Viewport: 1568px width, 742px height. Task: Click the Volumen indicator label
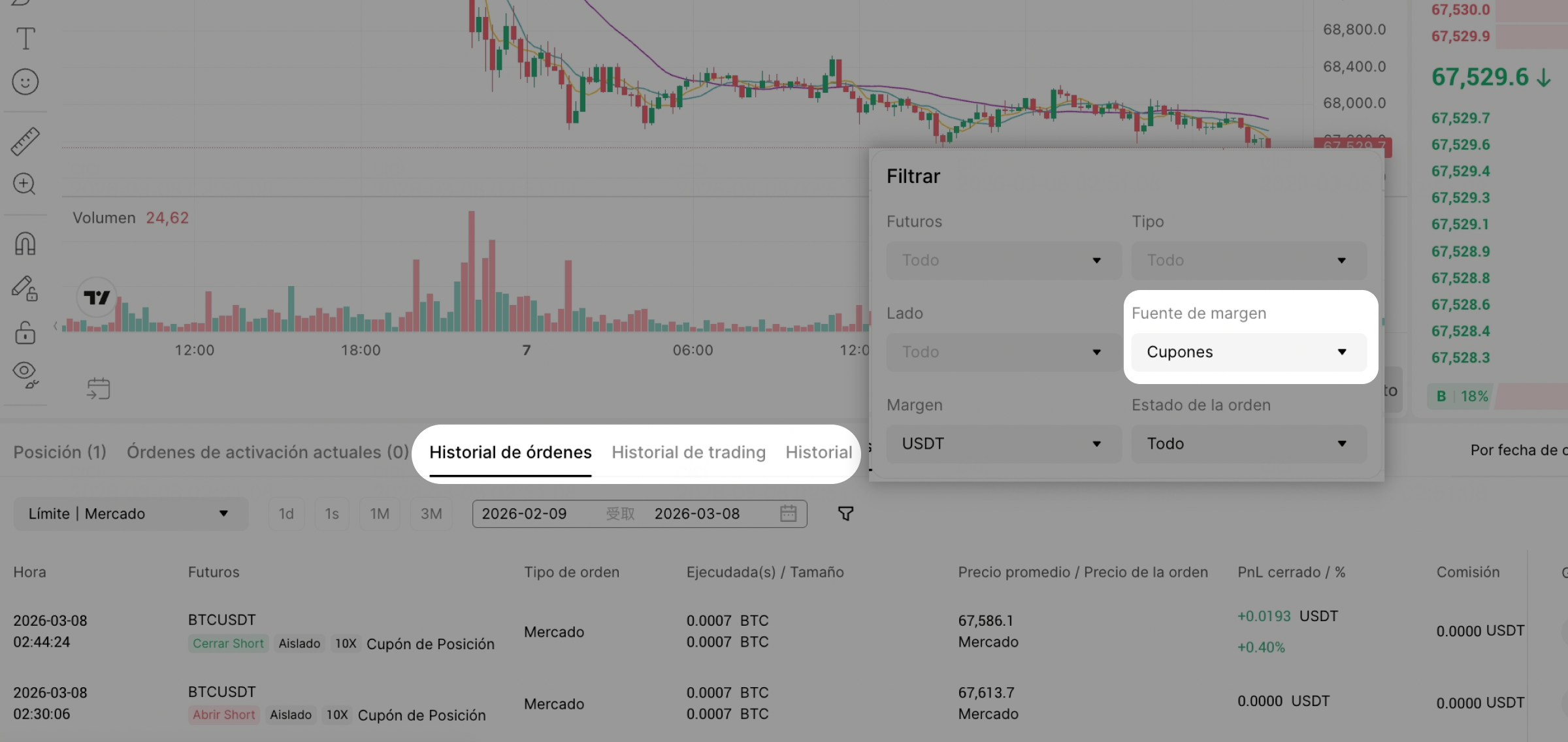[x=104, y=218]
